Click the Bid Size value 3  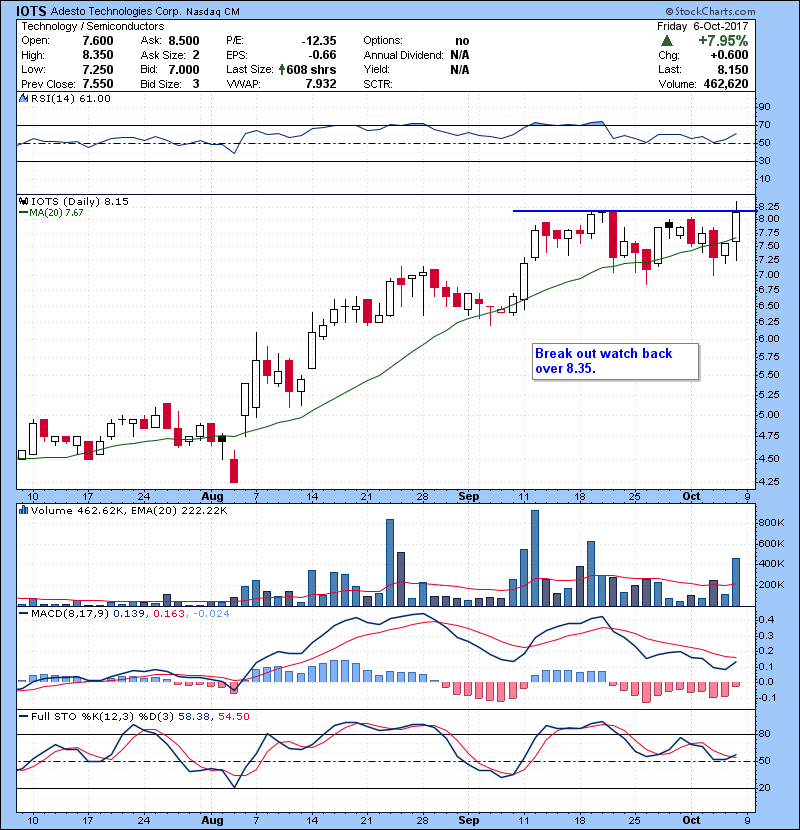pos(196,84)
